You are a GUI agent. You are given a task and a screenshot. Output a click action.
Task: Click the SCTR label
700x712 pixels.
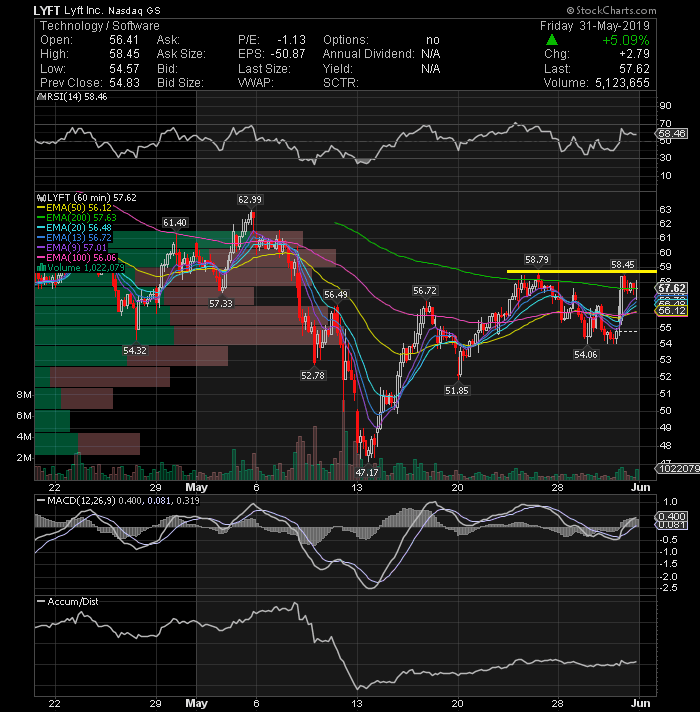pyautogui.click(x=340, y=83)
